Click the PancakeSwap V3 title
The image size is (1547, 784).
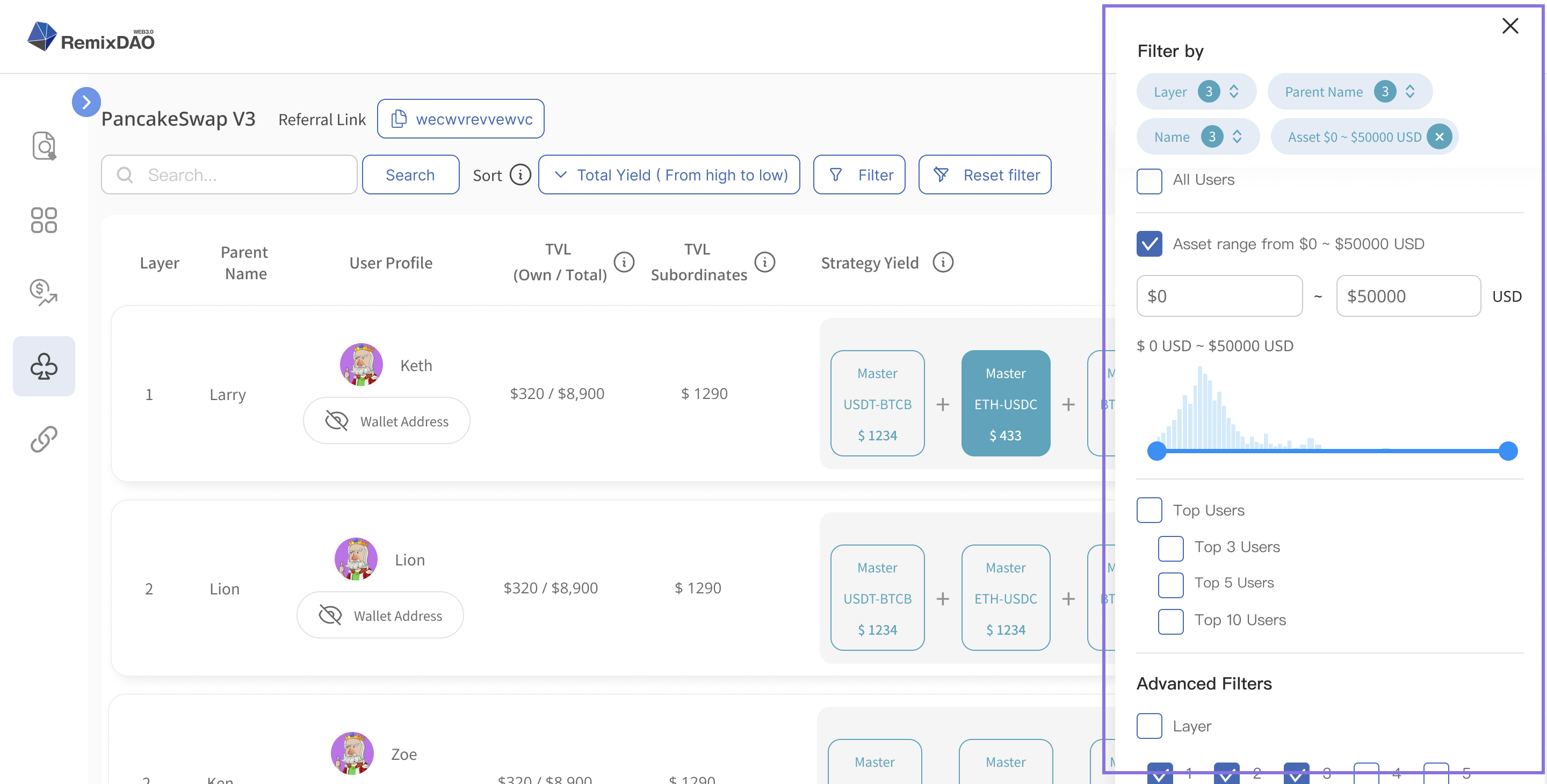click(x=178, y=119)
